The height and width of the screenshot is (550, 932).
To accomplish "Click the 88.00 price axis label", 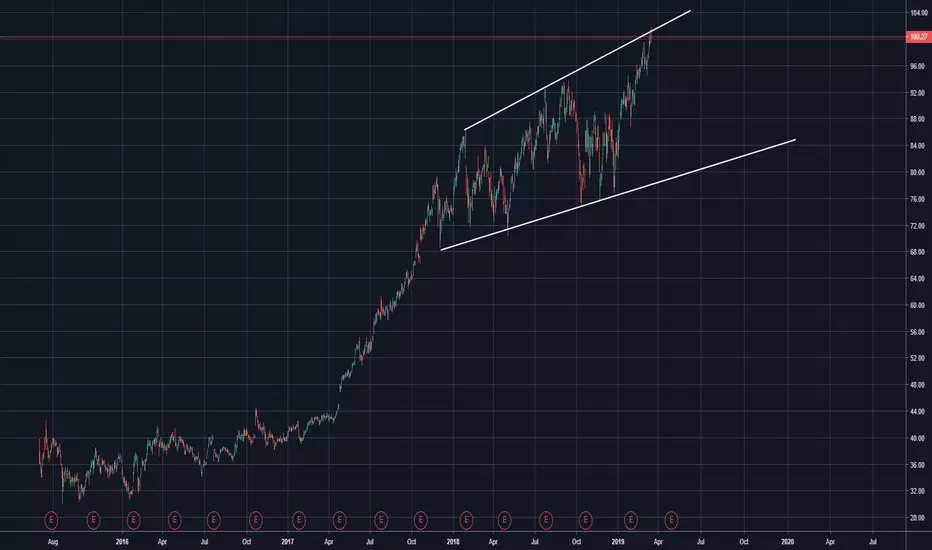I will pos(917,119).
